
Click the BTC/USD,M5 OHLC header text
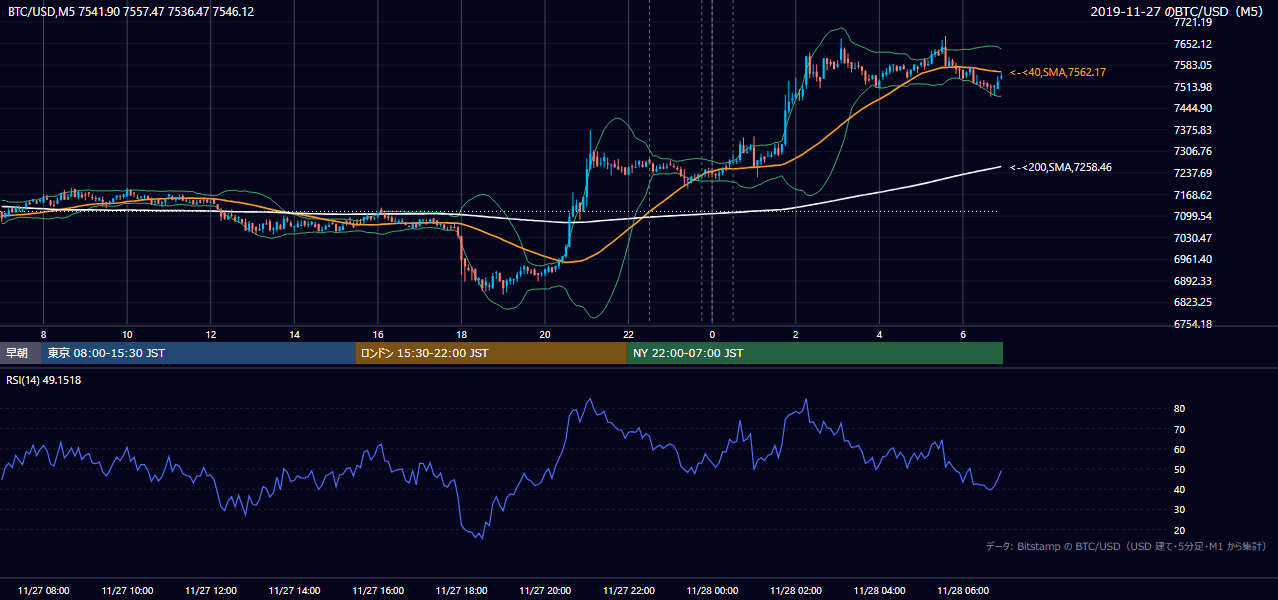coord(130,11)
